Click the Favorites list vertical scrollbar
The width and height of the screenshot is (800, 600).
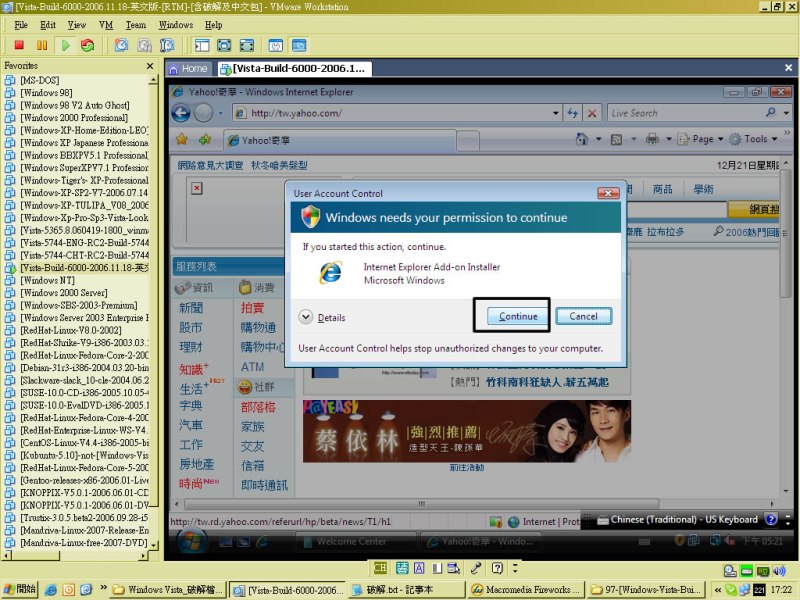[153, 311]
